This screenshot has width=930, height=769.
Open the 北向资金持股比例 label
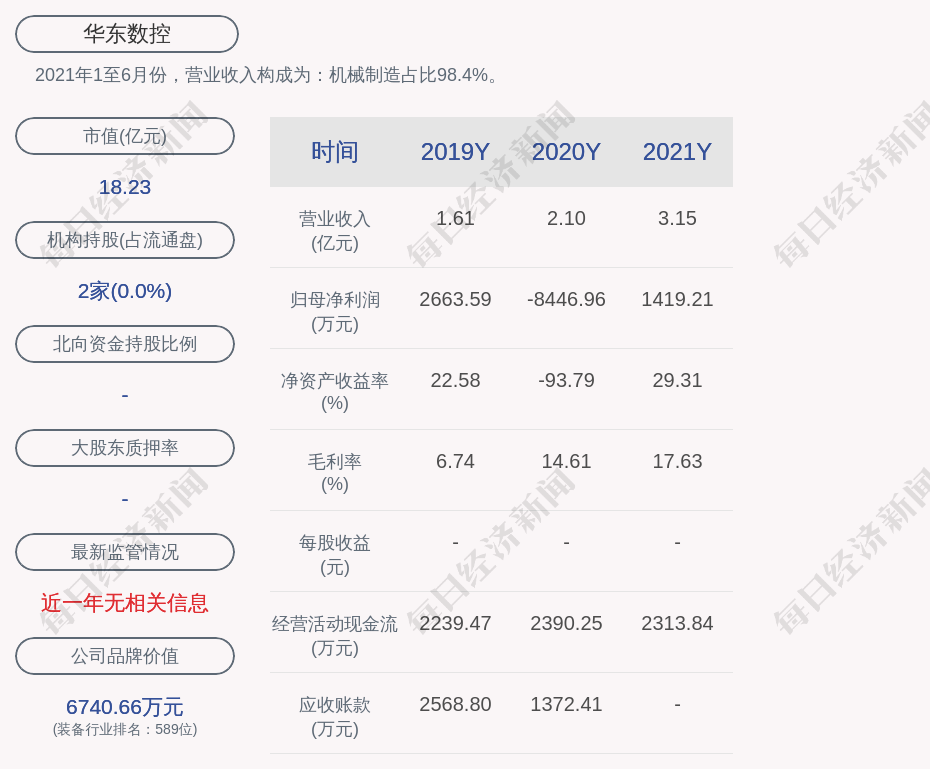pyautogui.click(x=125, y=344)
